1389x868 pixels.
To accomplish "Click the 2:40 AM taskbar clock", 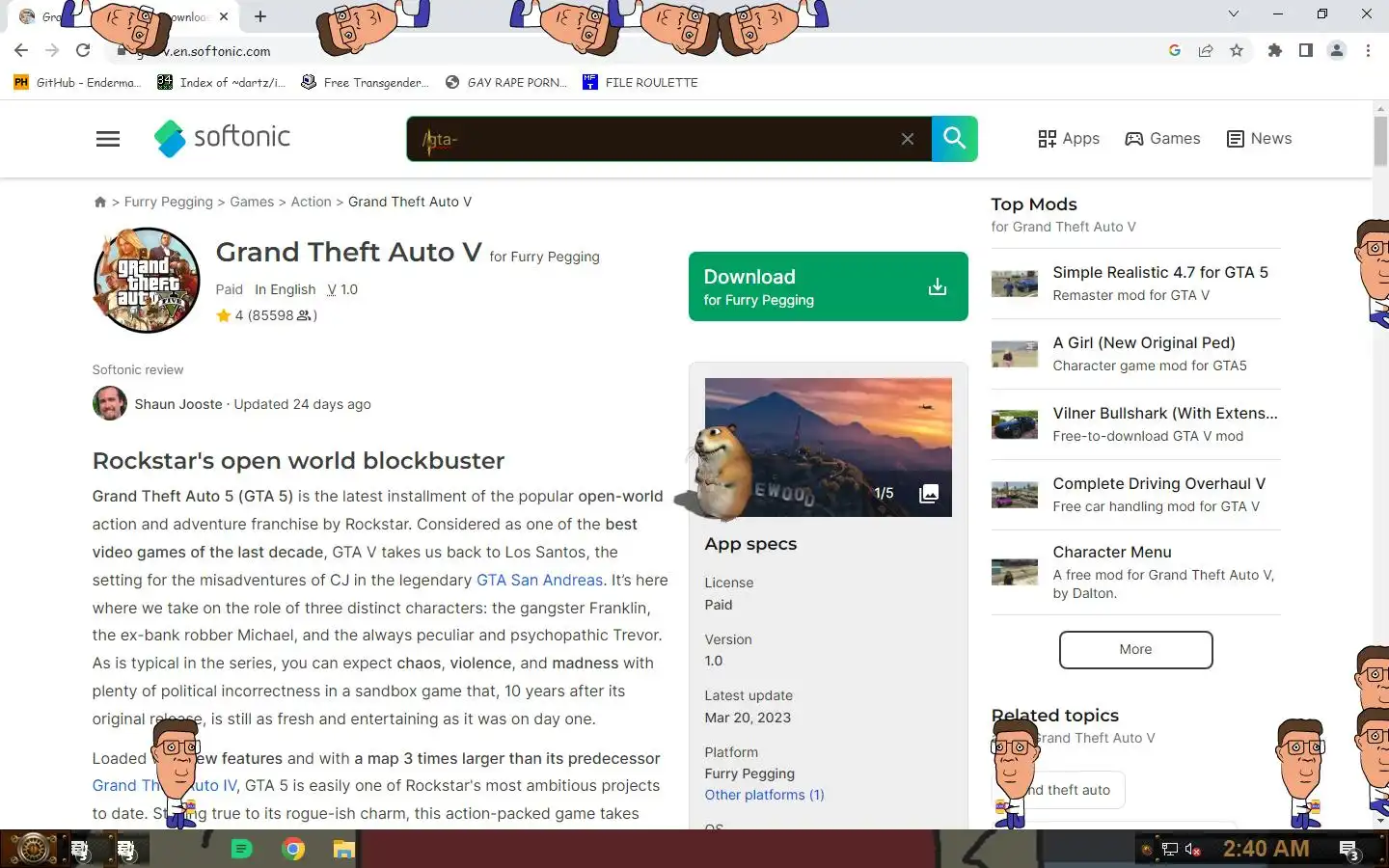I will pyautogui.click(x=1266, y=849).
